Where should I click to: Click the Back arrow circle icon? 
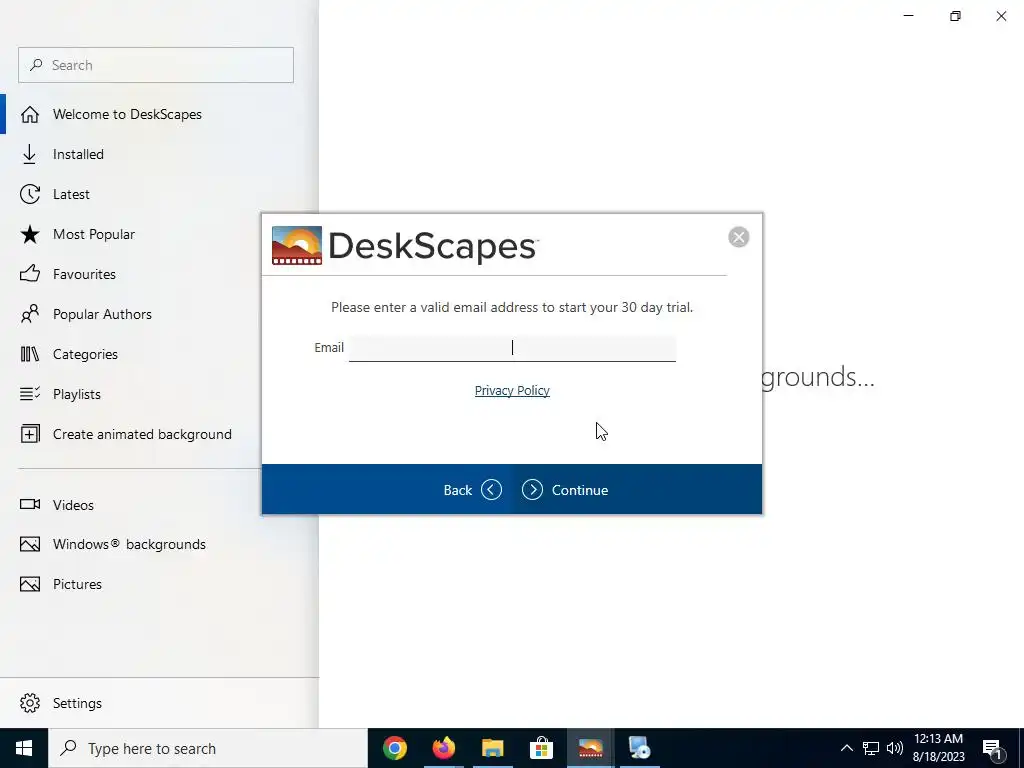tap(491, 490)
